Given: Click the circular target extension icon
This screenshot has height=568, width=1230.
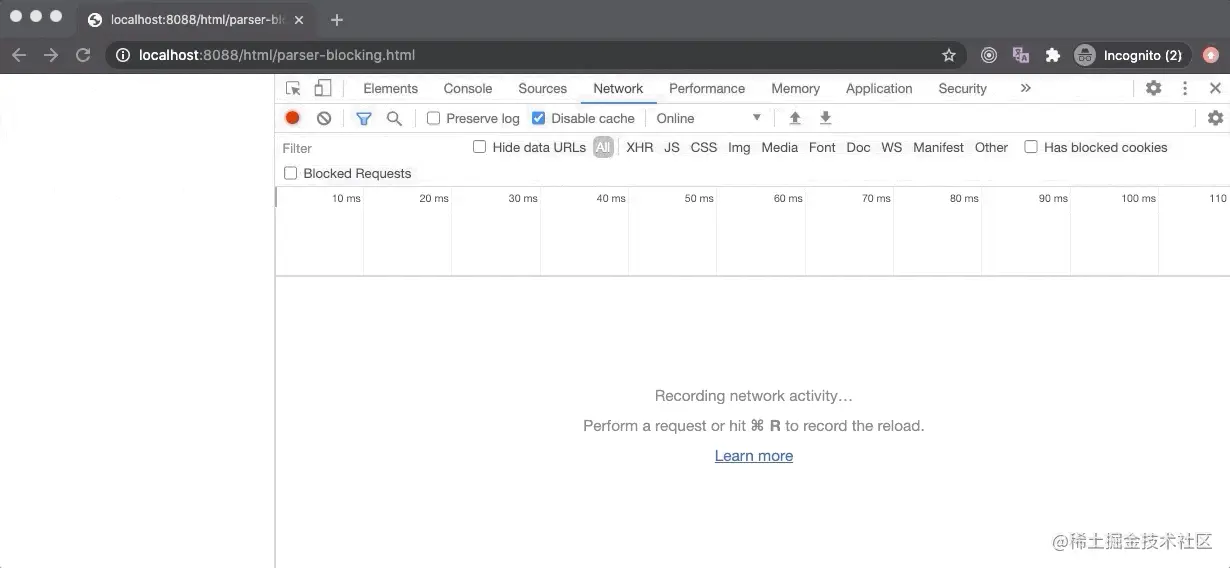Looking at the screenshot, I should tap(988, 55).
